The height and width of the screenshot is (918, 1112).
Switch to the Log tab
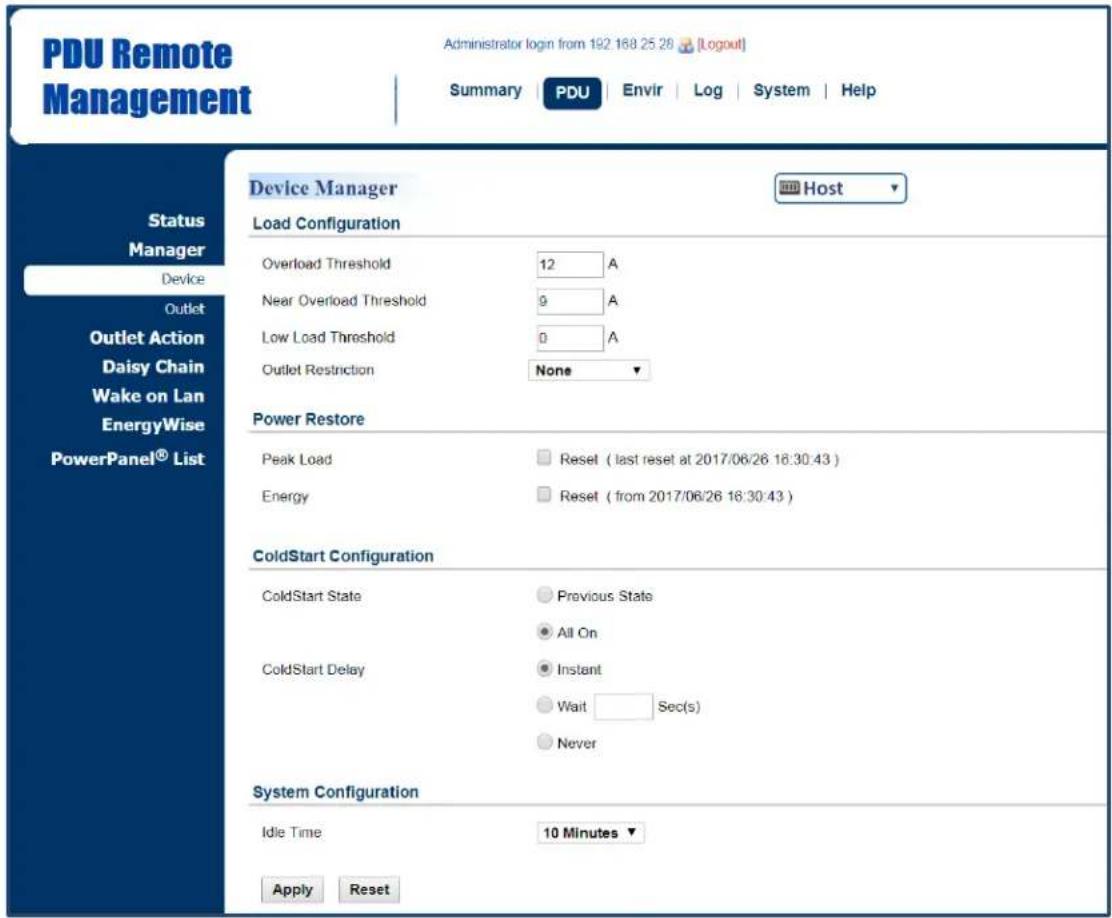coord(708,90)
